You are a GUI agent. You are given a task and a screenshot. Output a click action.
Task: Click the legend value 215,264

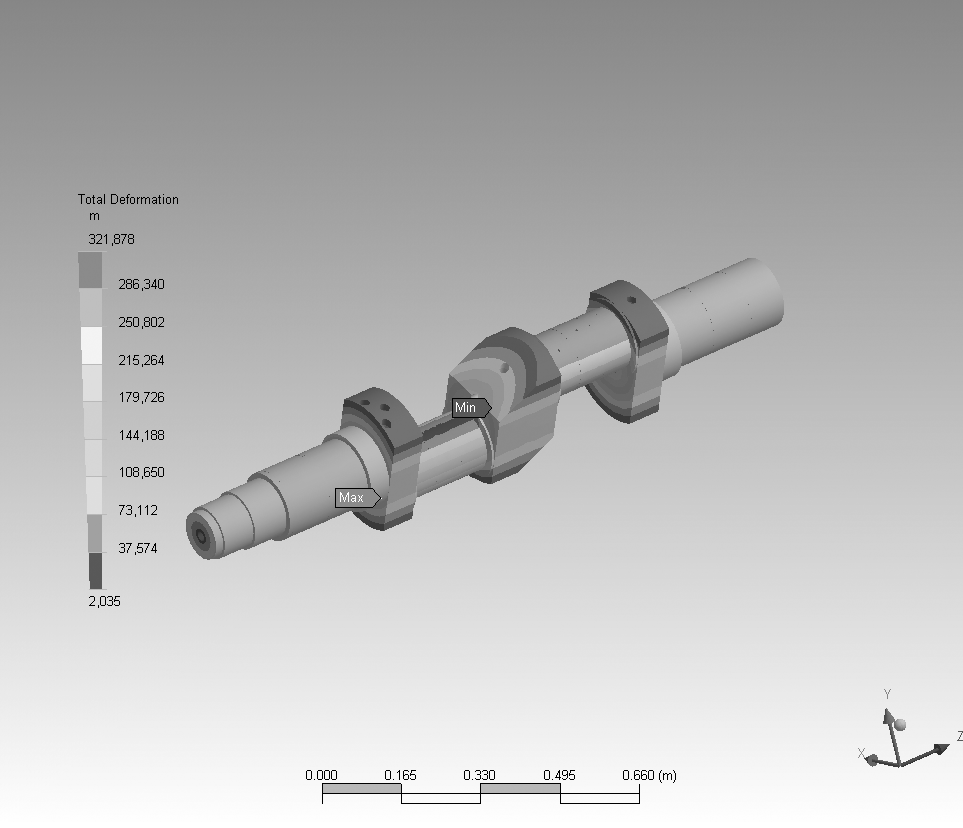pos(141,361)
